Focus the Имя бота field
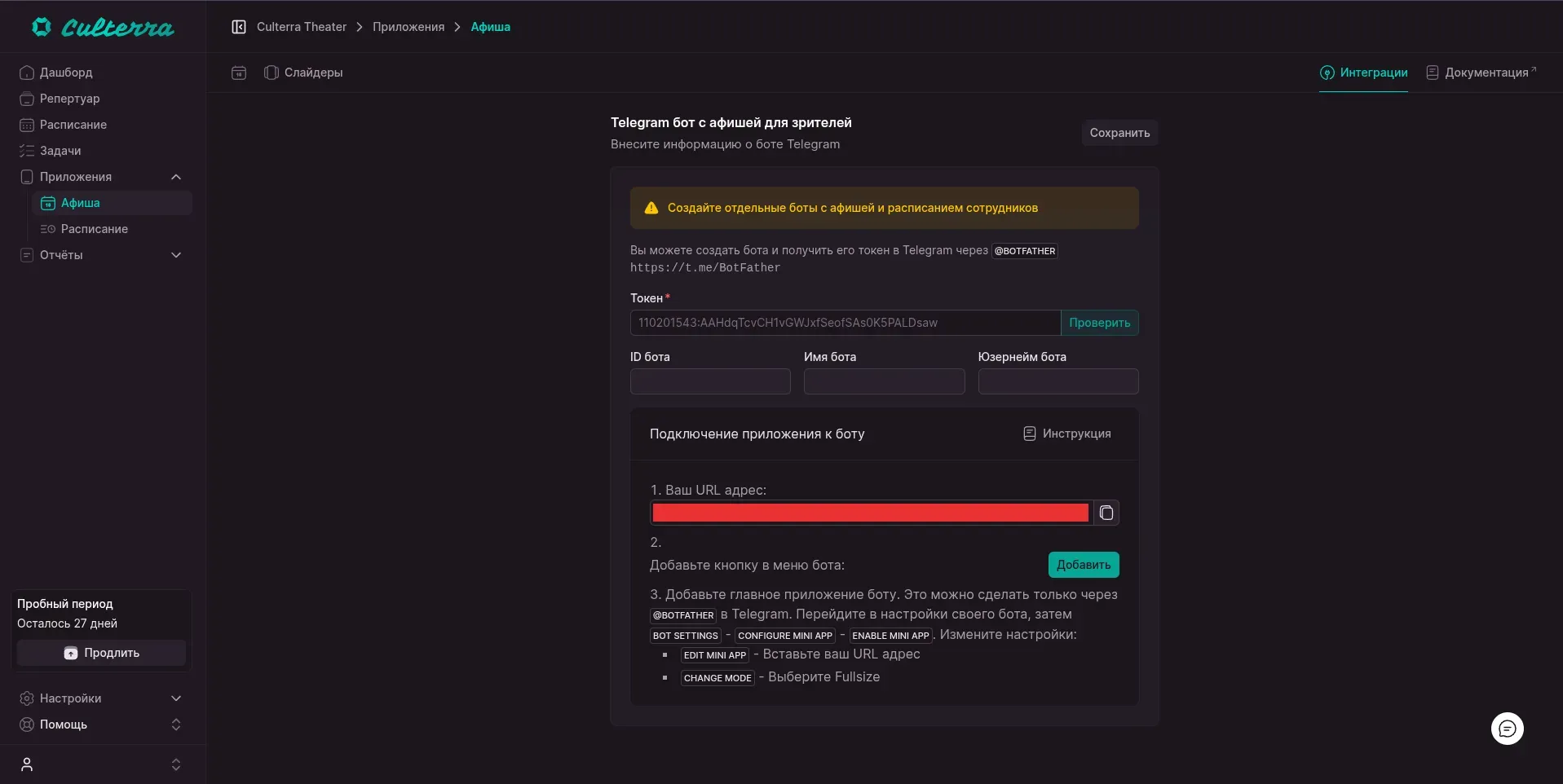Viewport: 1563px width, 784px height. 884,381
